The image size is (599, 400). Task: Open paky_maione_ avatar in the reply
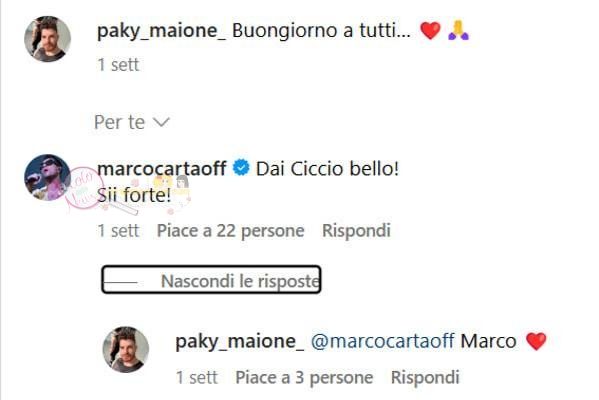(126, 350)
